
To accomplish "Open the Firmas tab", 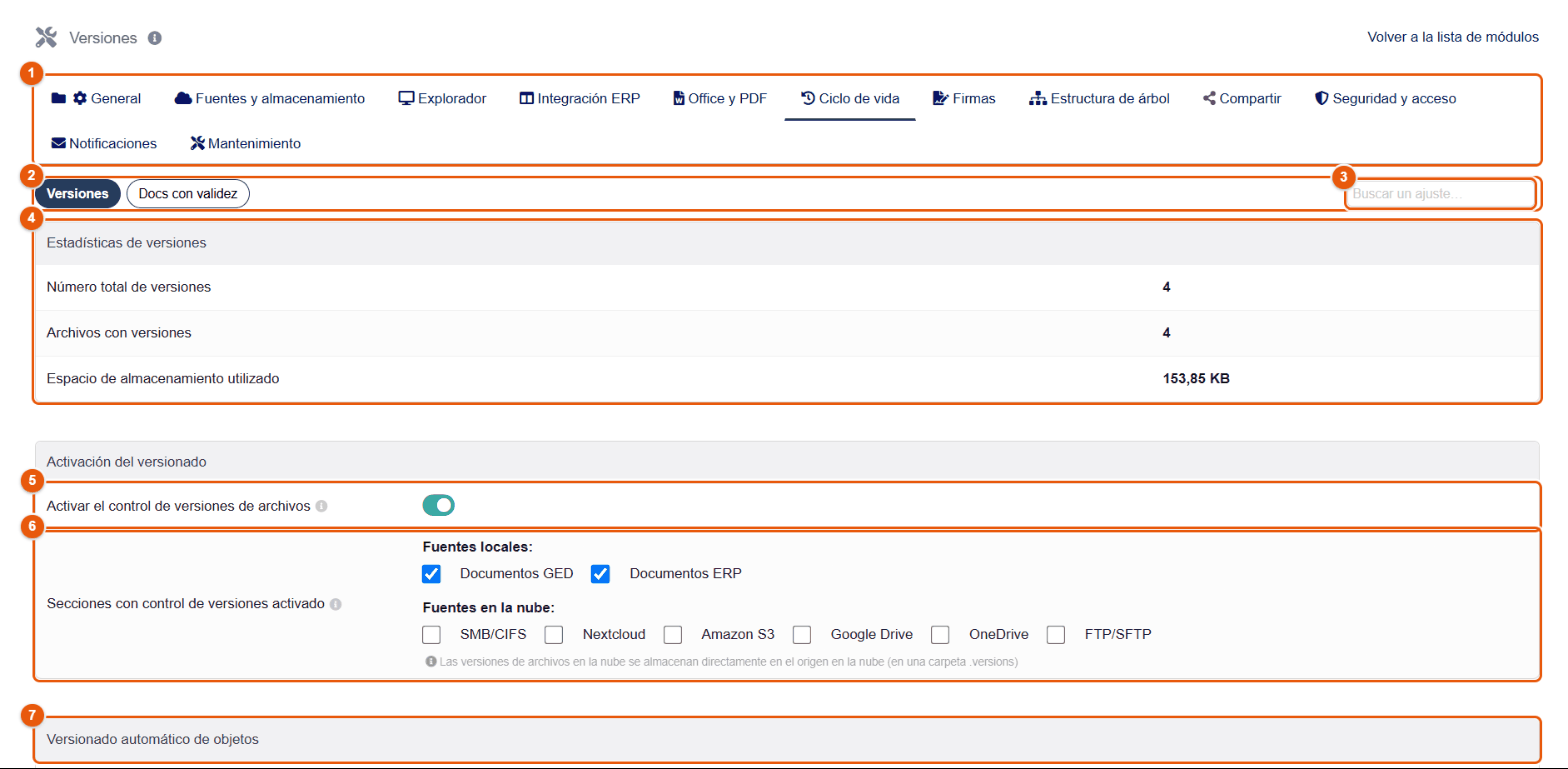I will [964, 98].
